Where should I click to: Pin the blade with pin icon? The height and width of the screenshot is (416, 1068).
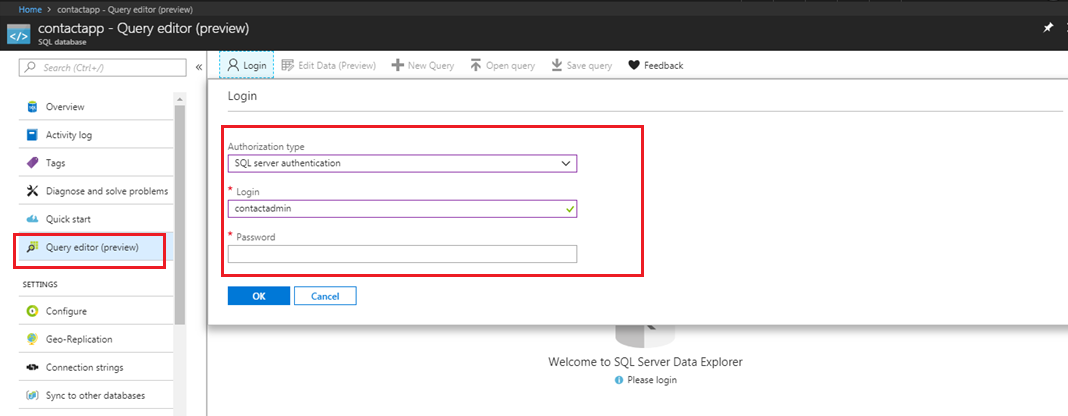pos(1048,28)
